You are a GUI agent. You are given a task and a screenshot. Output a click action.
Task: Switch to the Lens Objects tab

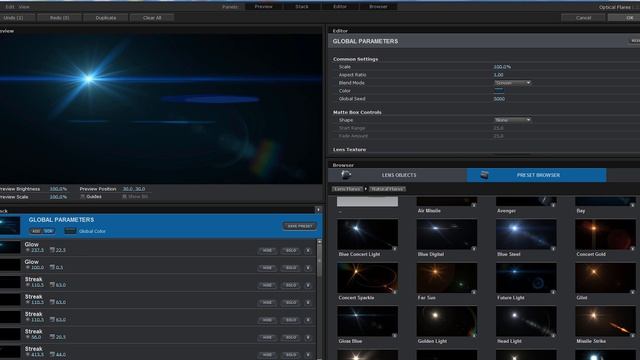398,175
